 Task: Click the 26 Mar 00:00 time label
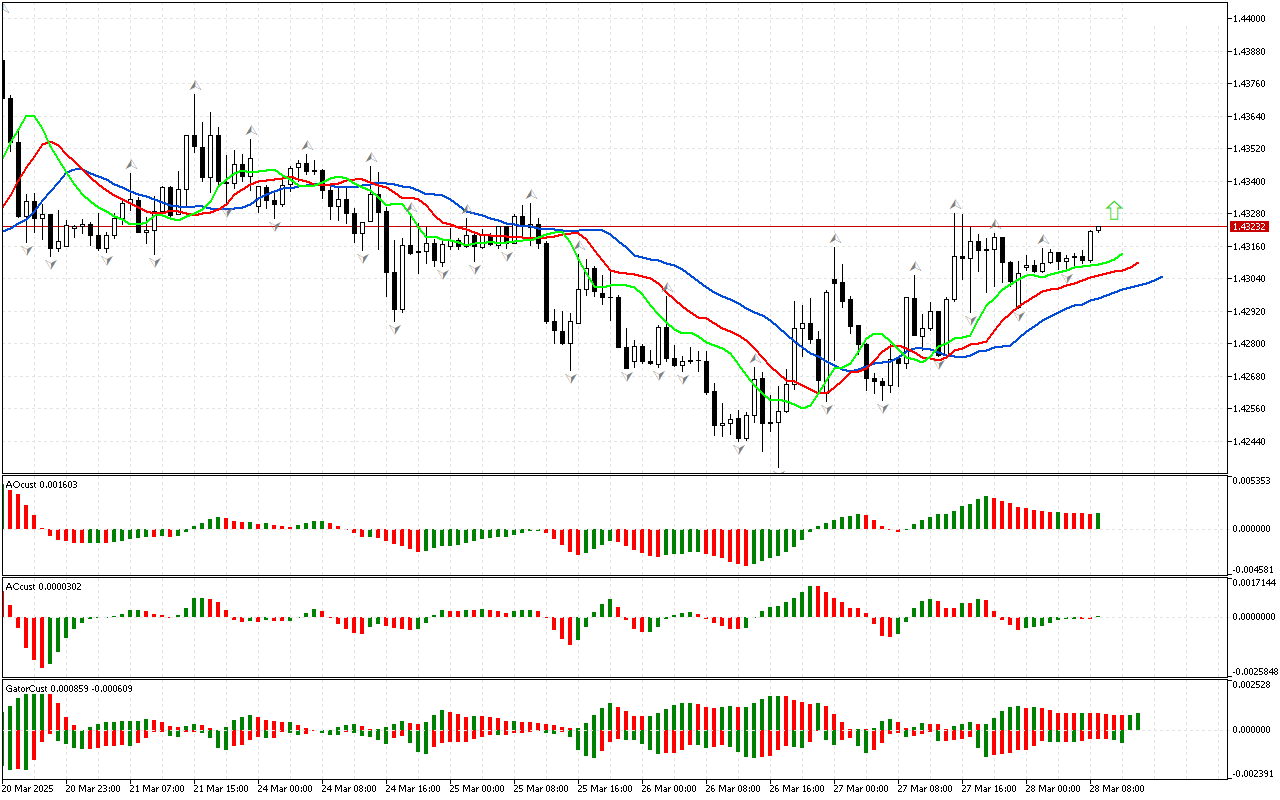(x=669, y=789)
